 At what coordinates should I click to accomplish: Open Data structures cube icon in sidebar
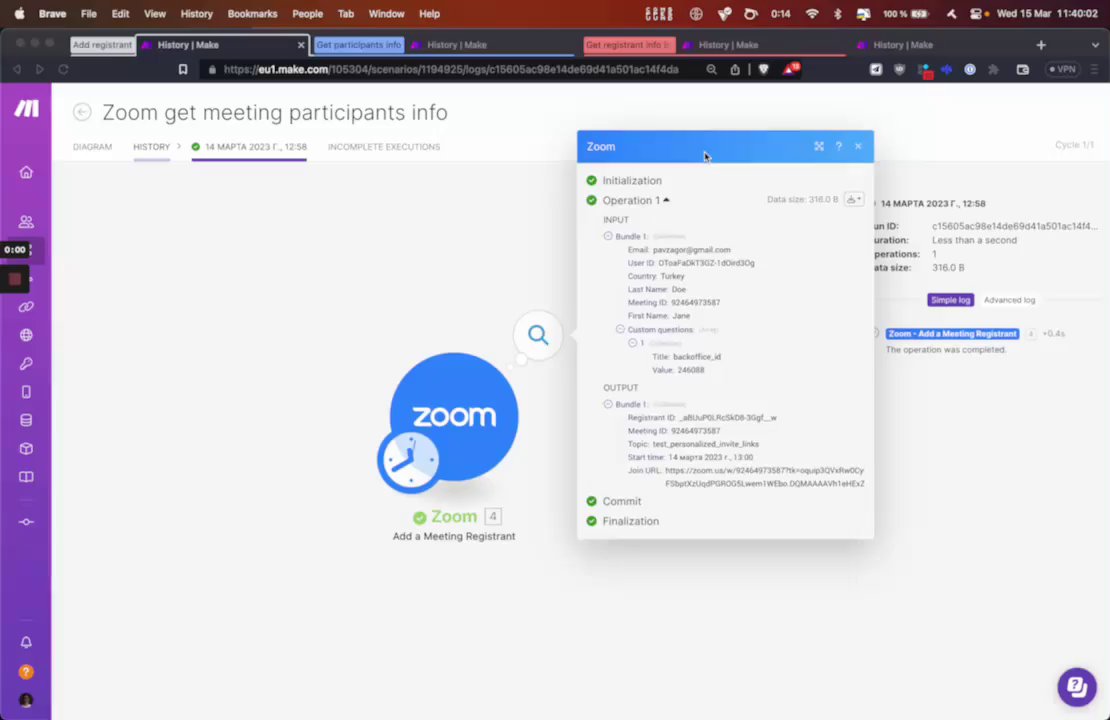coord(26,449)
